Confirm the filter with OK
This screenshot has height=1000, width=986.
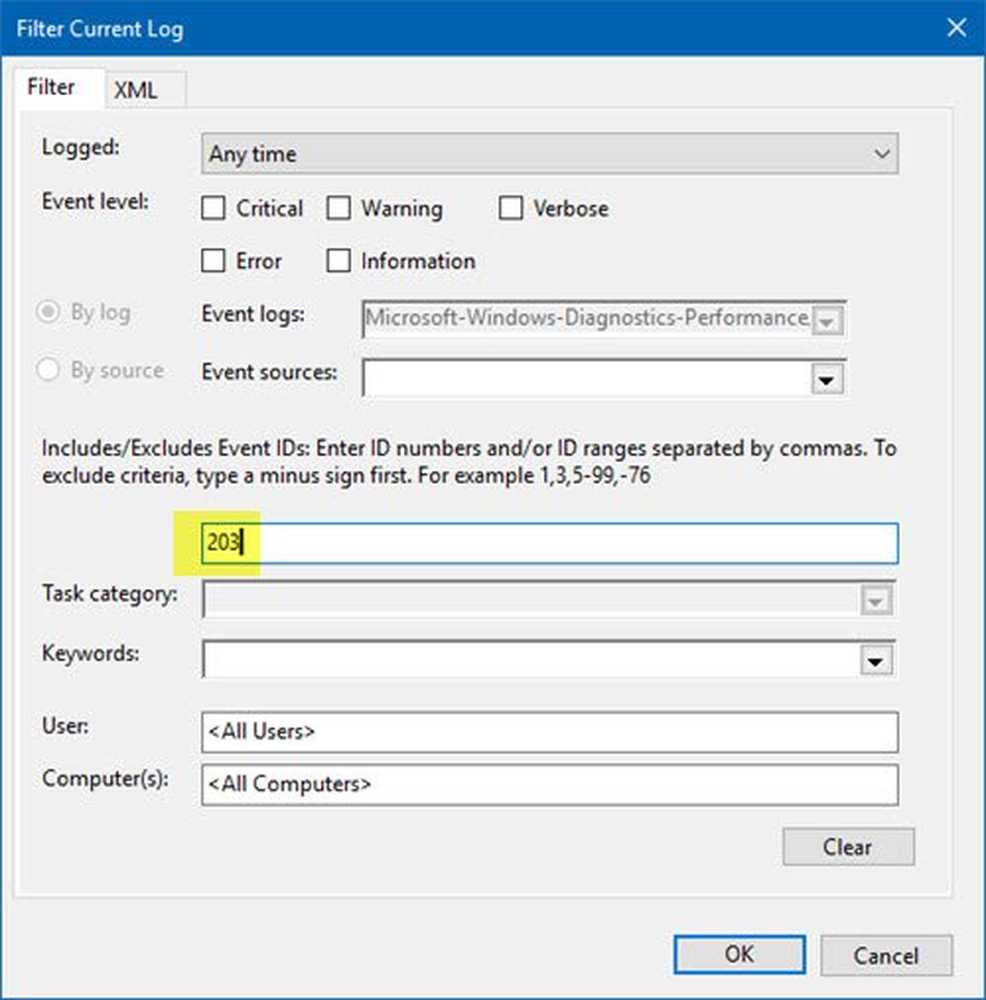coord(739,955)
